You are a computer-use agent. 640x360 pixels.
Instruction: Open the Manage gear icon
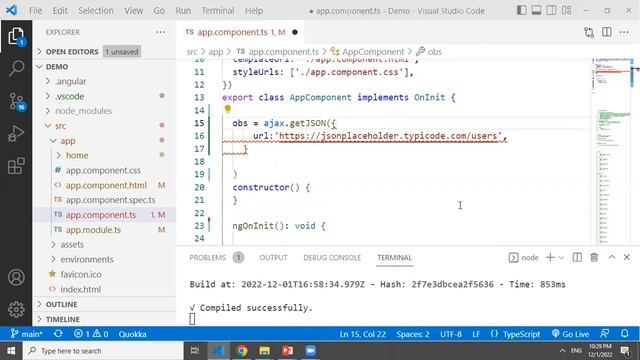16,309
